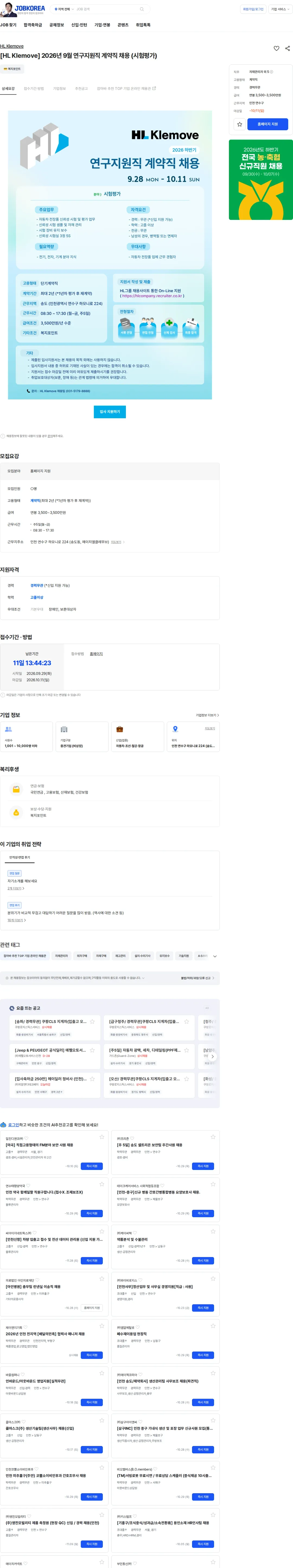Click the info icon next to 지체관리자 외 5
This screenshot has height=1568, width=293.
(x=272, y=72)
